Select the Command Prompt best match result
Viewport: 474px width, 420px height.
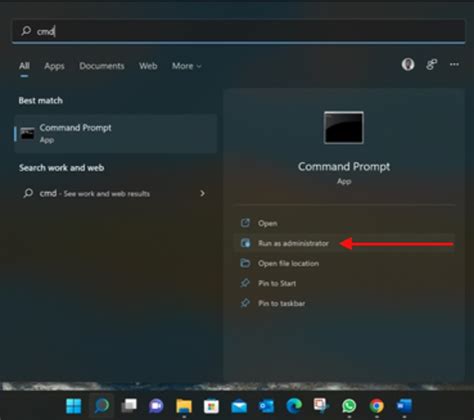[x=116, y=134]
